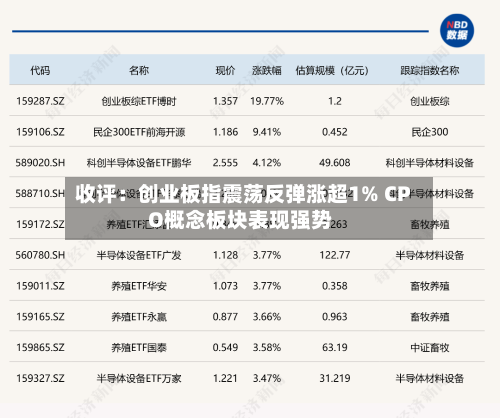The height and width of the screenshot is (418, 500).
Task: Click the code 159327.SZ
Action: pos(40,378)
